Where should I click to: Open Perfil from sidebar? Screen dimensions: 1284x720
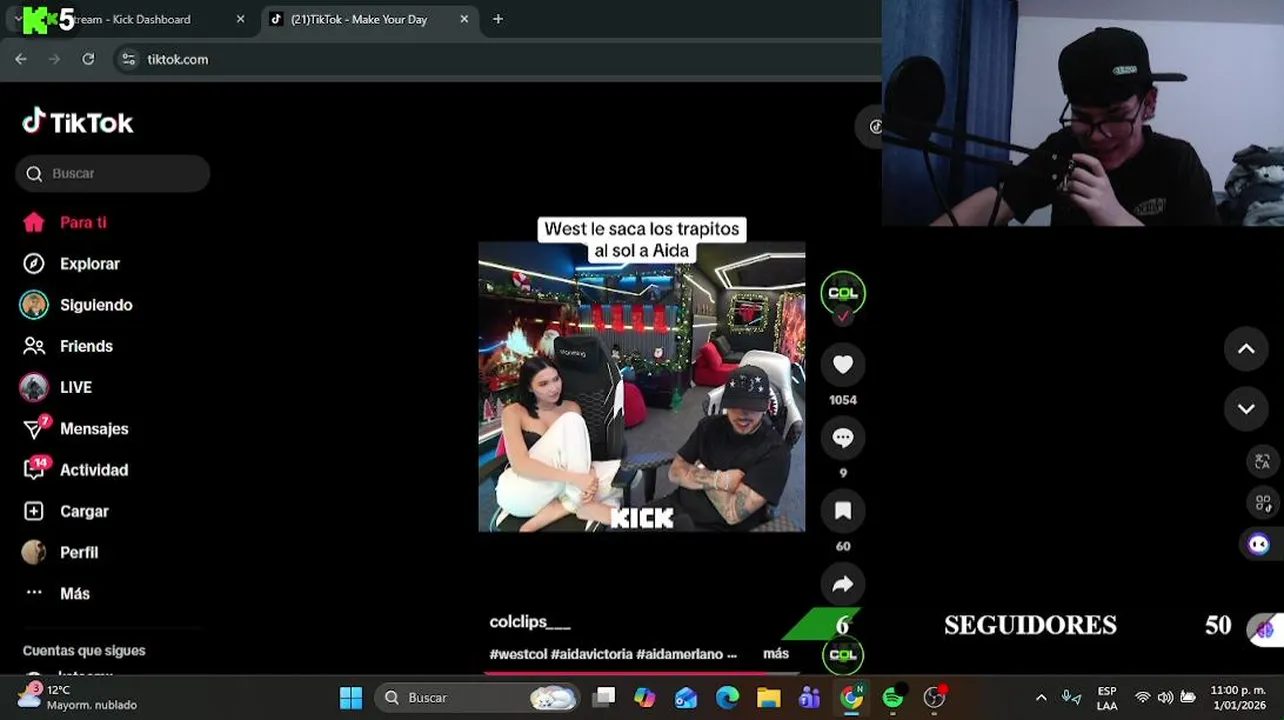[x=60, y=552]
